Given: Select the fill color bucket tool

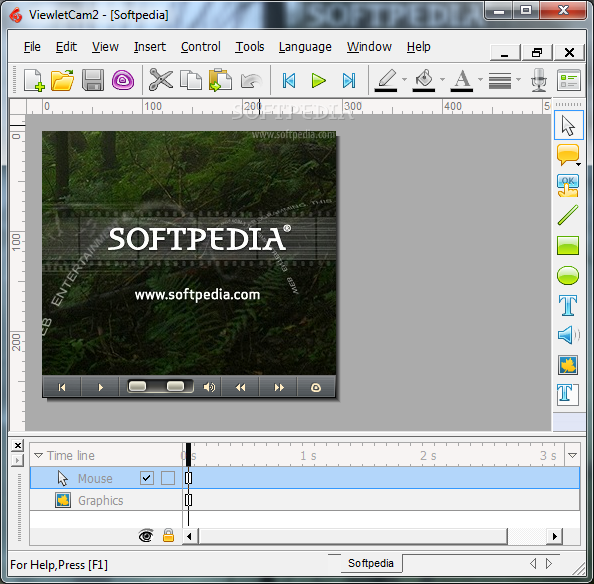Looking at the screenshot, I should pos(424,80).
